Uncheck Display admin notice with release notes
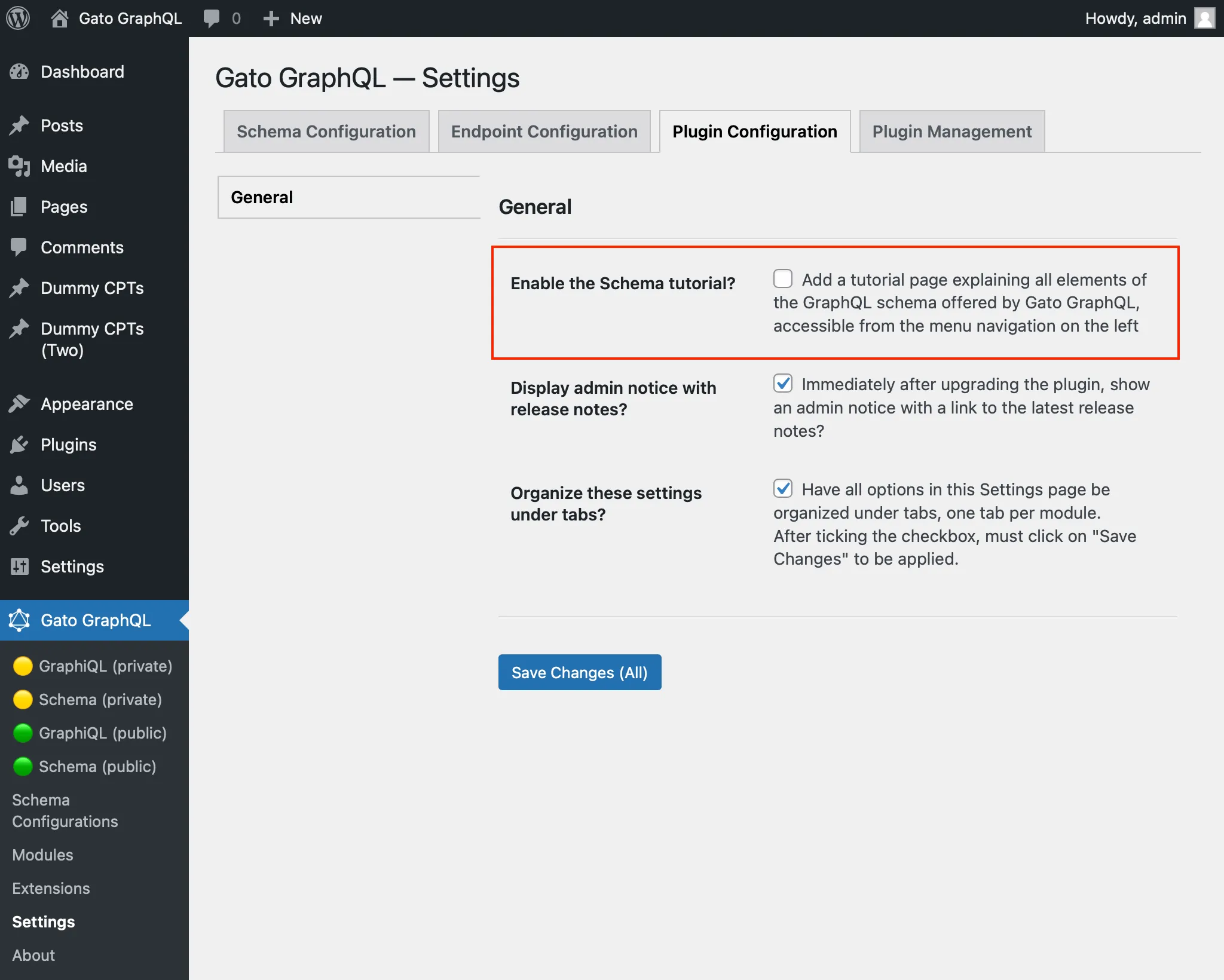This screenshot has height=980, width=1224. pyautogui.click(x=783, y=383)
